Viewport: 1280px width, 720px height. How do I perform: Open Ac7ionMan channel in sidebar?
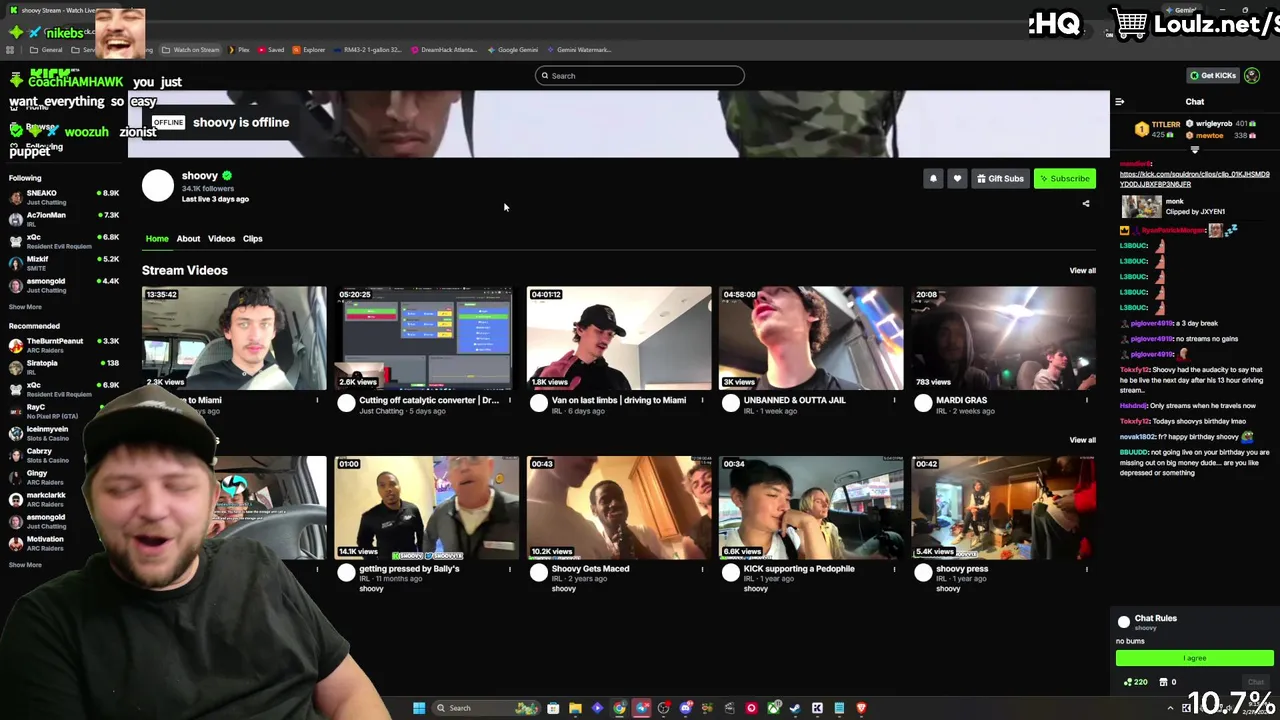click(x=63, y=219)
